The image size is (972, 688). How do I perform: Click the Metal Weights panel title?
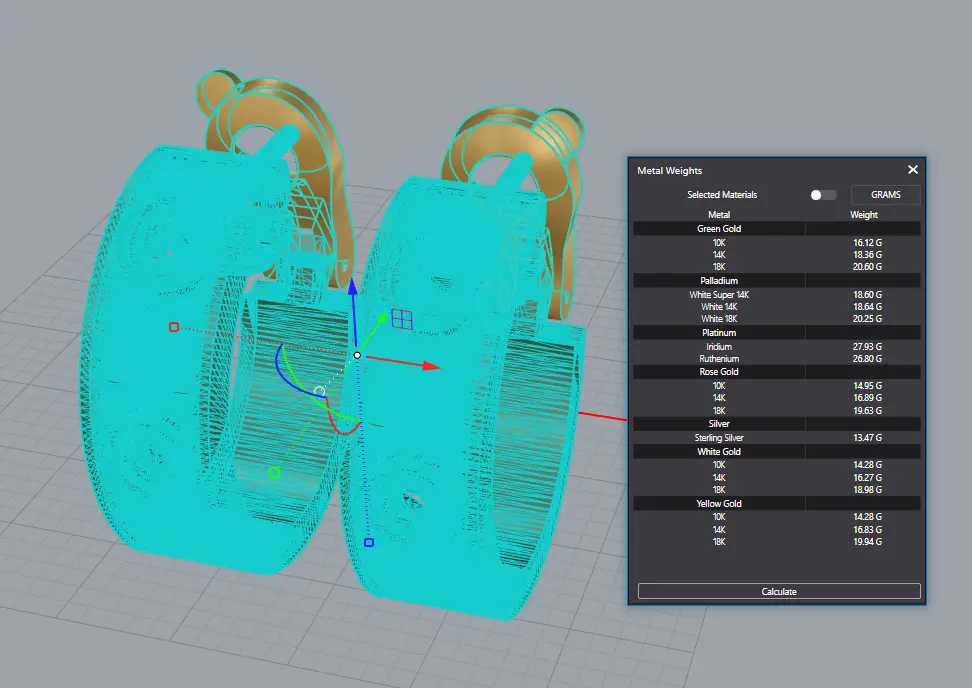[669, 170]
